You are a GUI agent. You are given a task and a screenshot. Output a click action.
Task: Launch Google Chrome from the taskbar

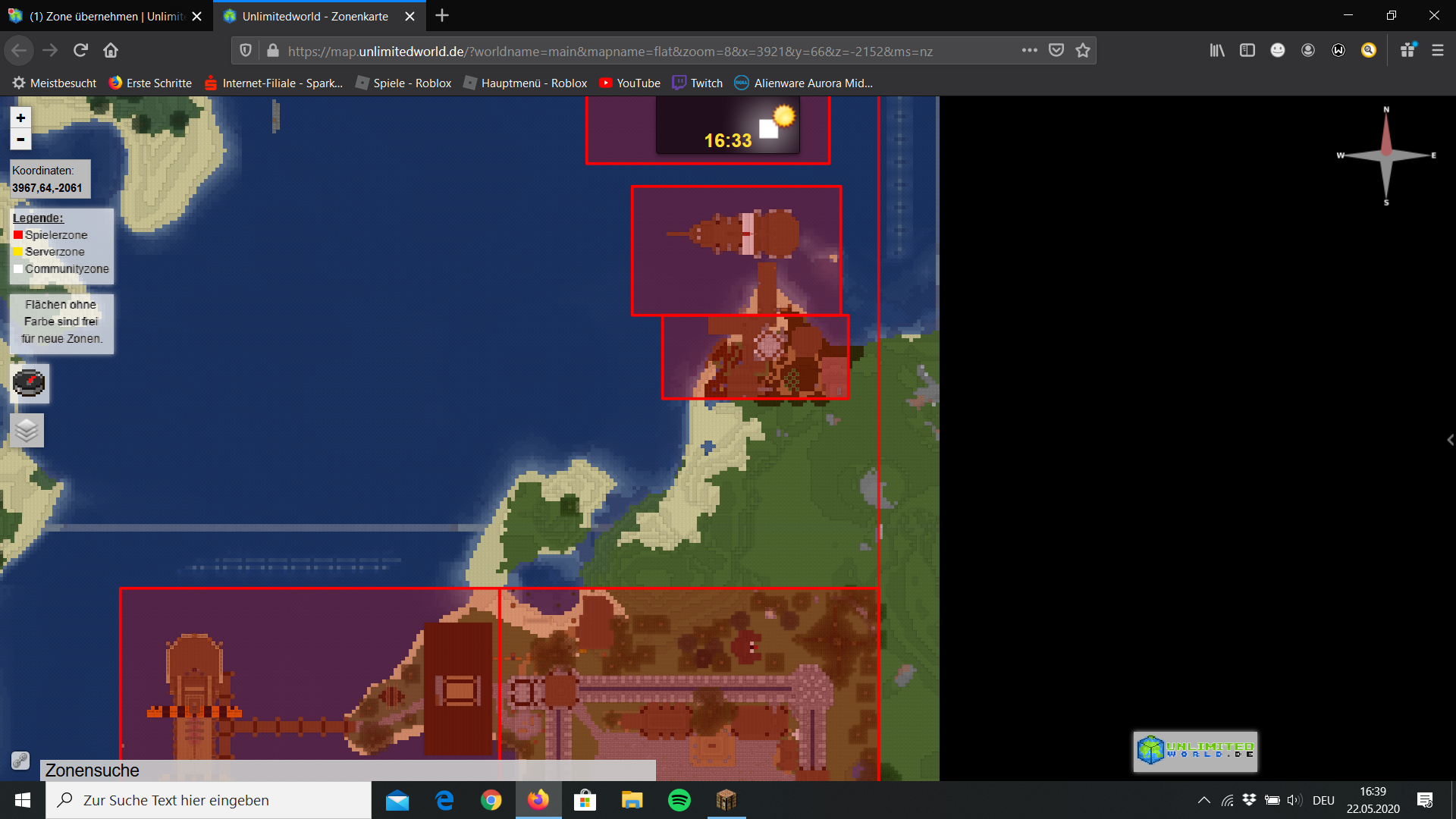491,800
